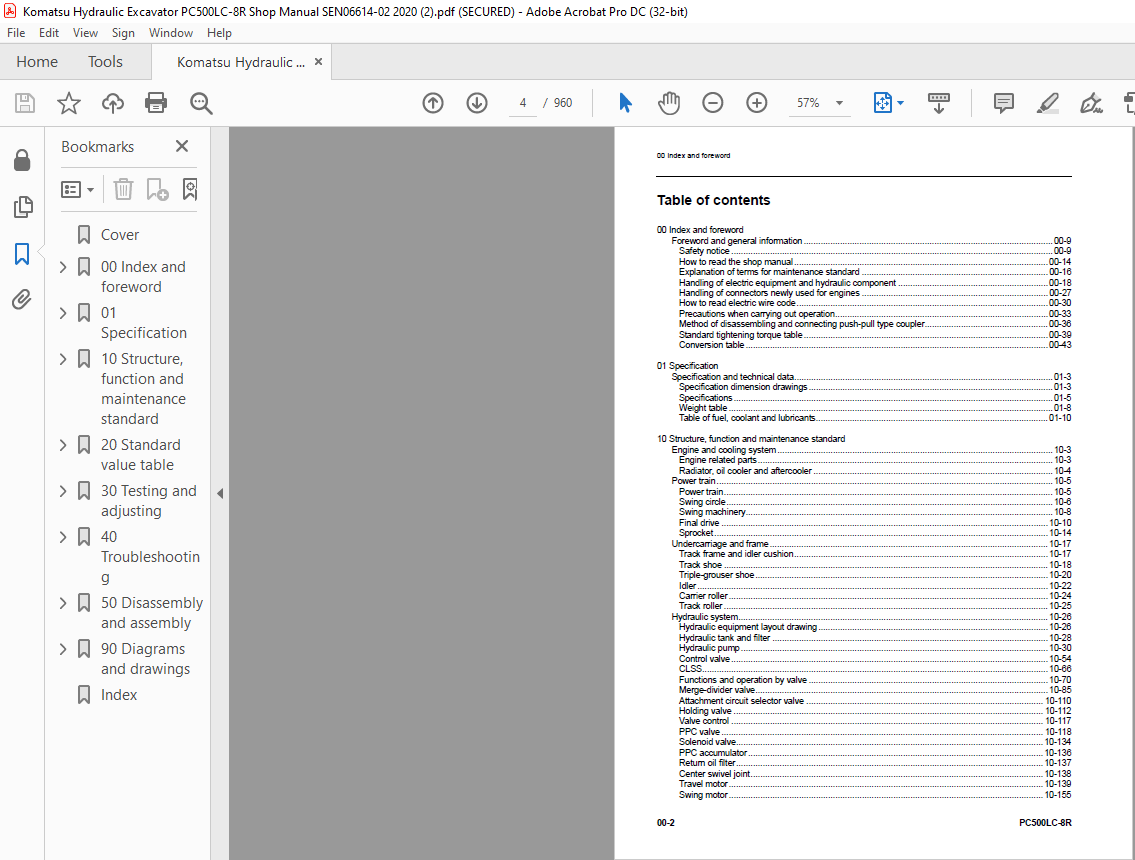Viewport: 1135px width, 860px height.
Task: Expand 40 Troubleshooting bookmark
Action: [x=63, y=537]
